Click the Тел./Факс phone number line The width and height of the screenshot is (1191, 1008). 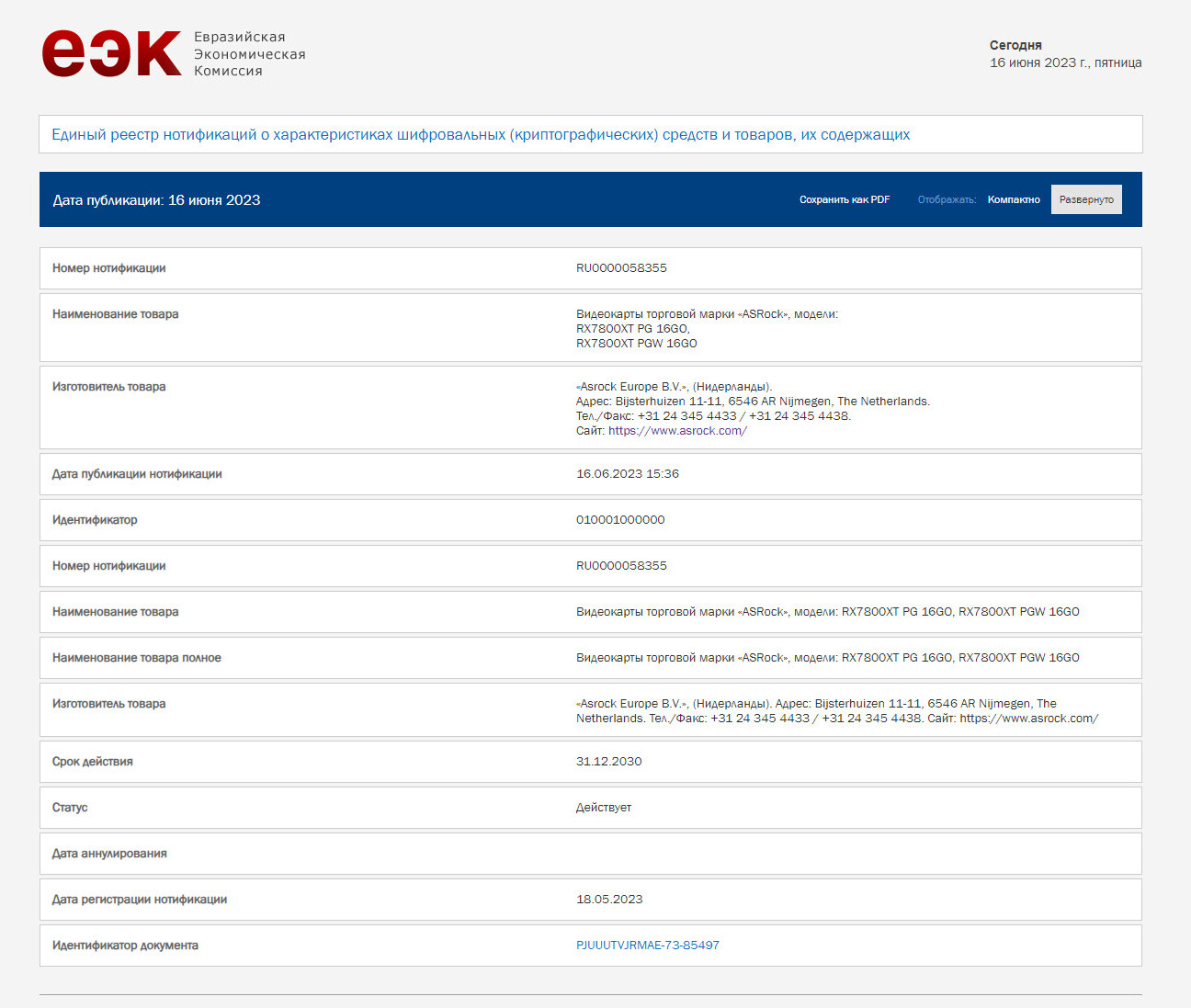(714, 416)
